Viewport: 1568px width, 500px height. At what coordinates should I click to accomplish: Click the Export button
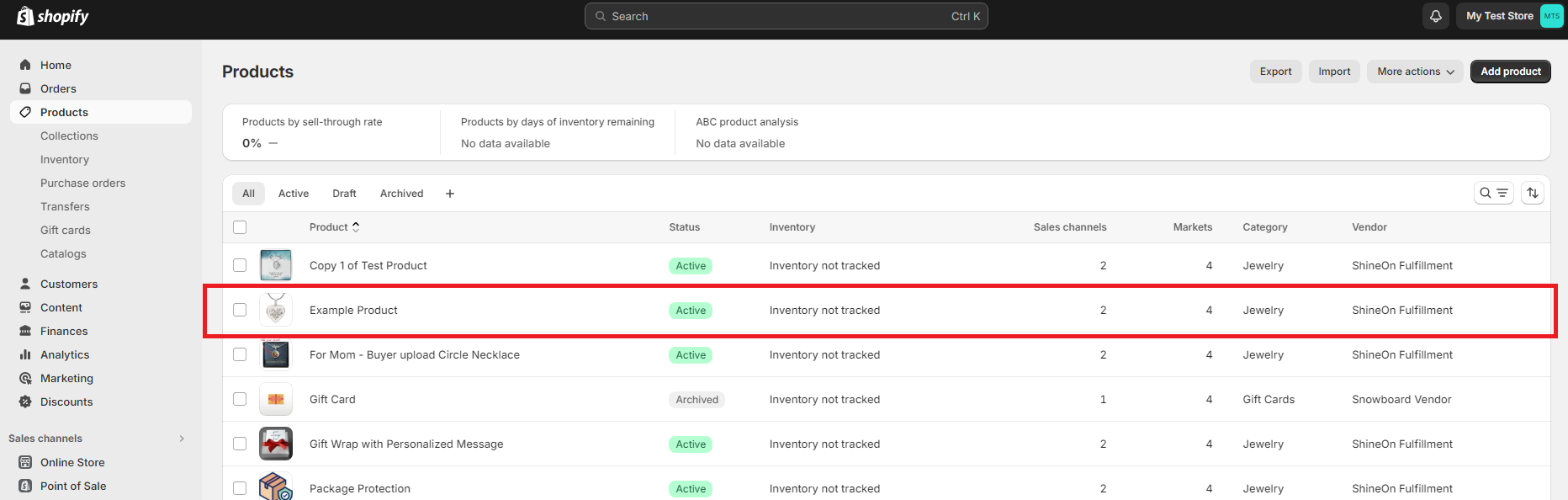coord(1275,72)
